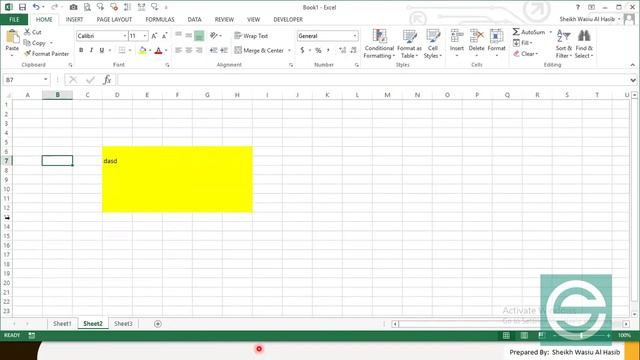Select row 10 header
640x360 pixels.
(x=7, y=189)
